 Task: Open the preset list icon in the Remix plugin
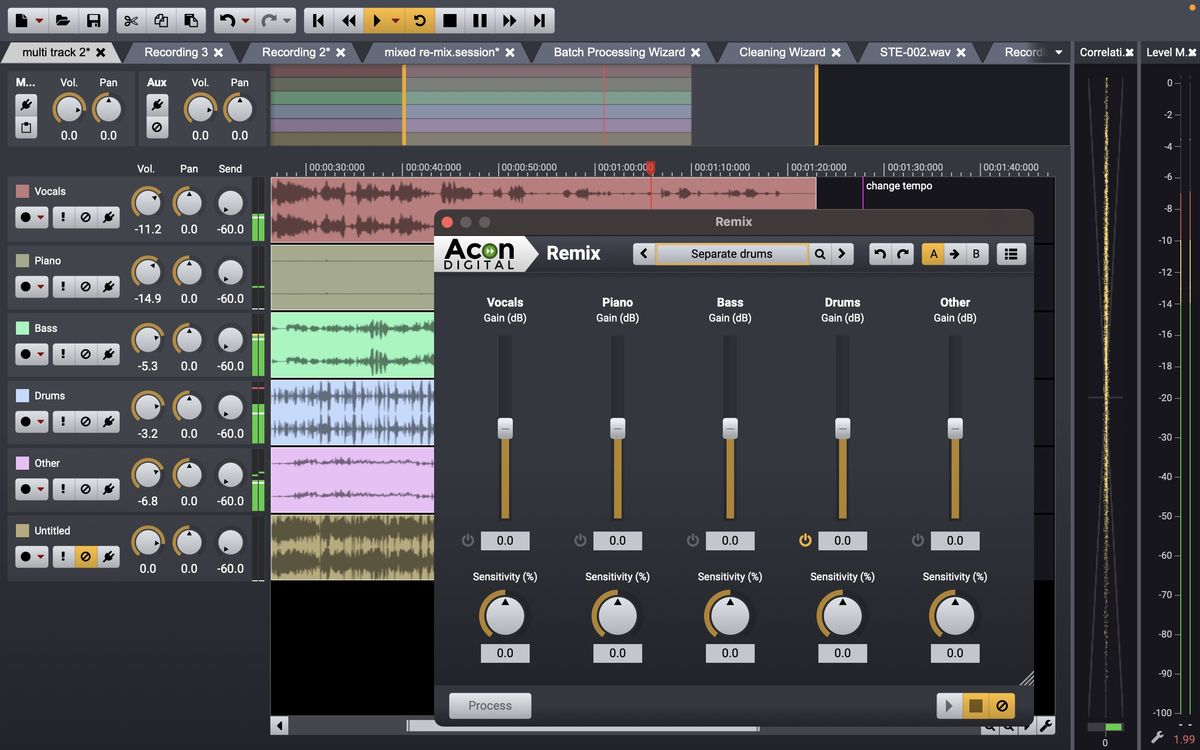pyautogui.click(x=1011, y=254)
